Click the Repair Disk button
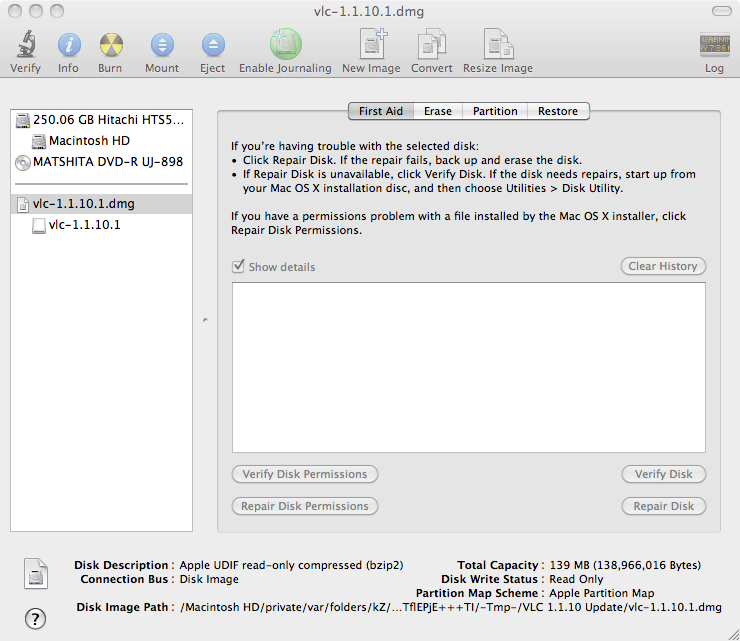Image resolution: width=740 pixels, height=641 pixels. click(664, 506)
